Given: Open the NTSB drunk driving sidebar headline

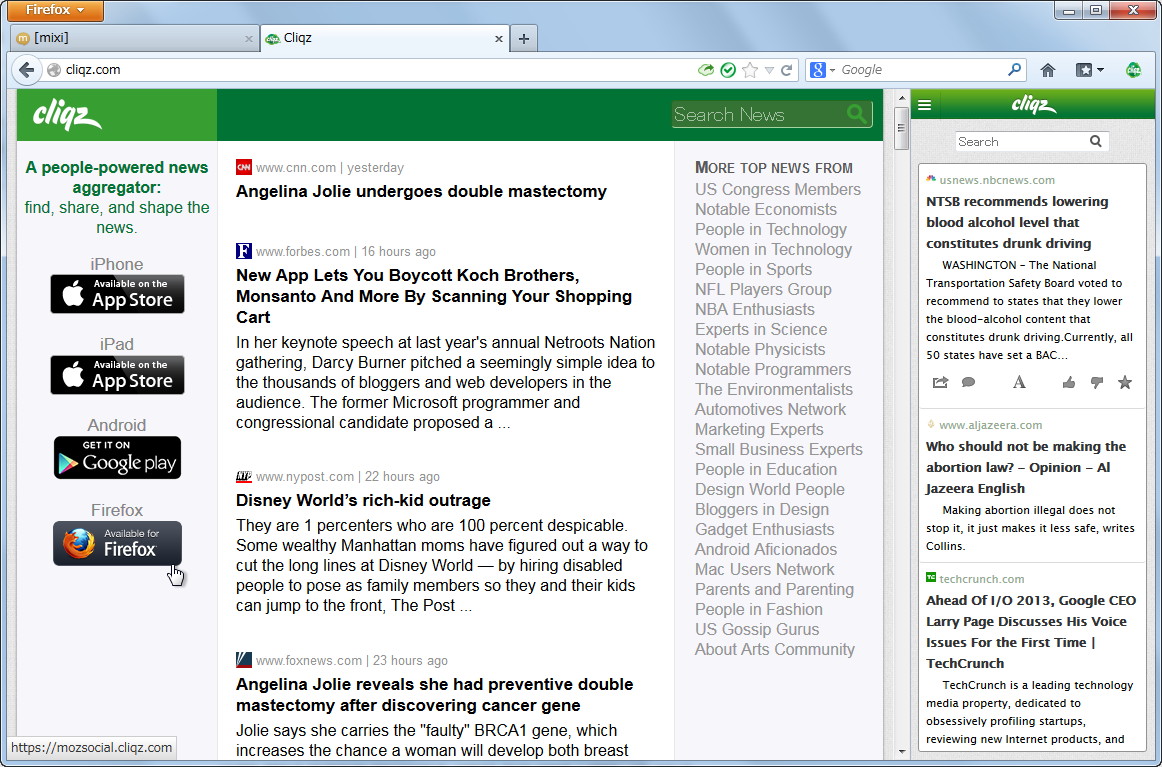Looking at the screenshot, I should pos(1017,222).
